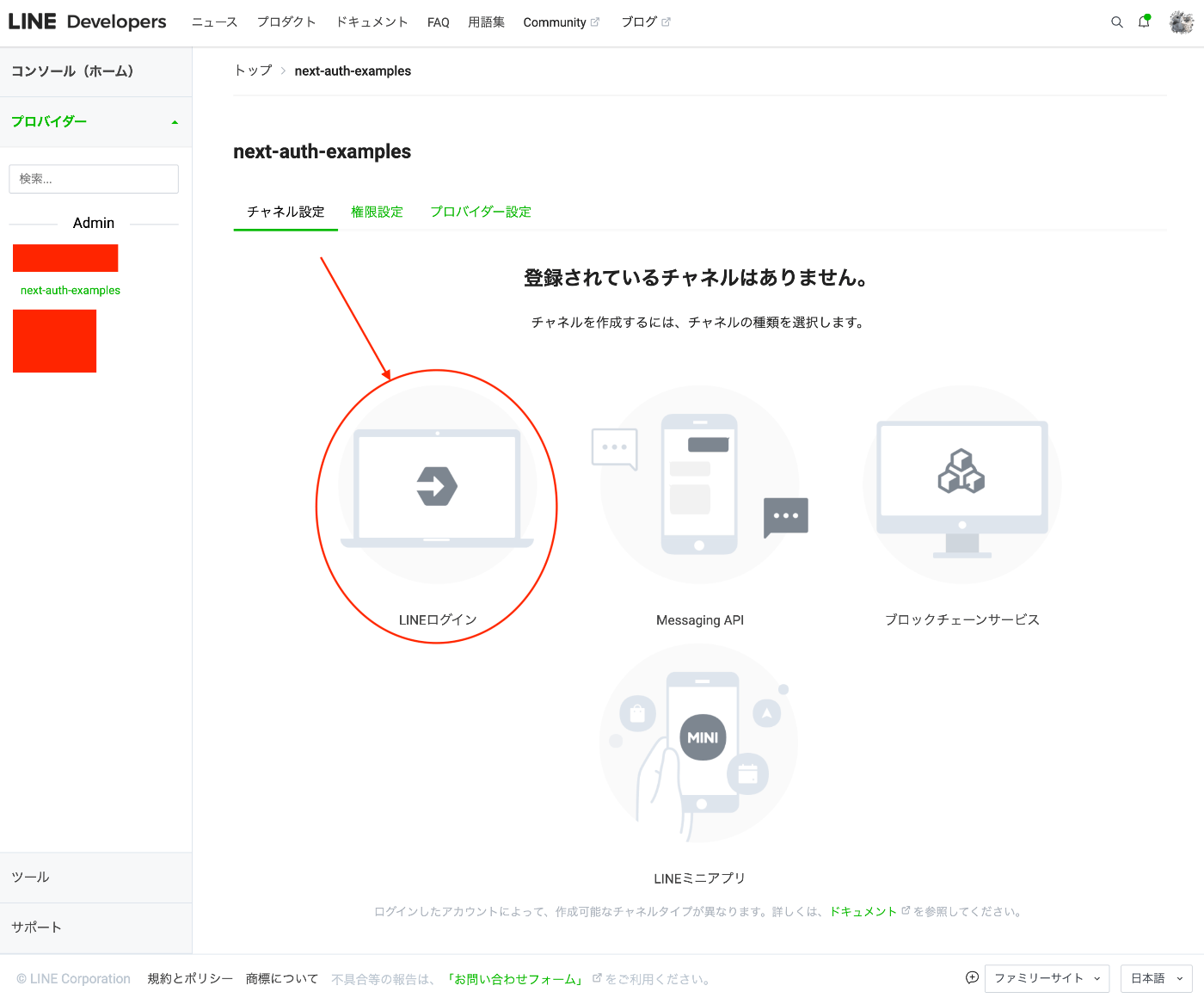Open the search magnifier icon

1117,22
